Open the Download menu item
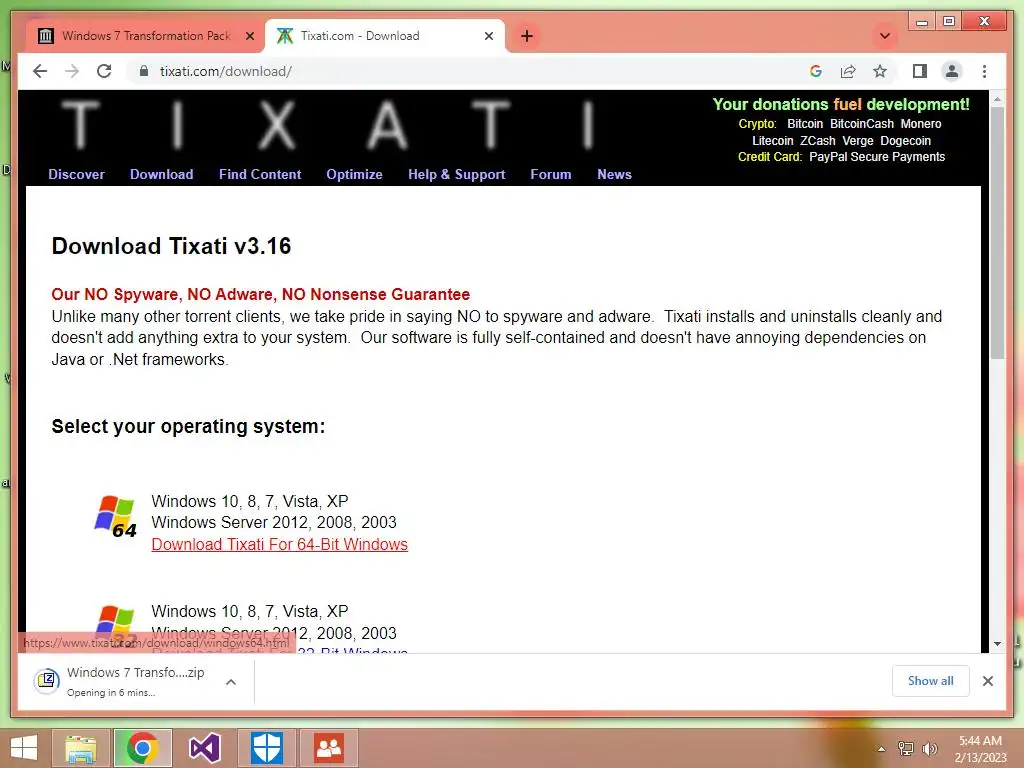Image resolution: width=1024 pixels, height=768 pixels. point(161,174)
